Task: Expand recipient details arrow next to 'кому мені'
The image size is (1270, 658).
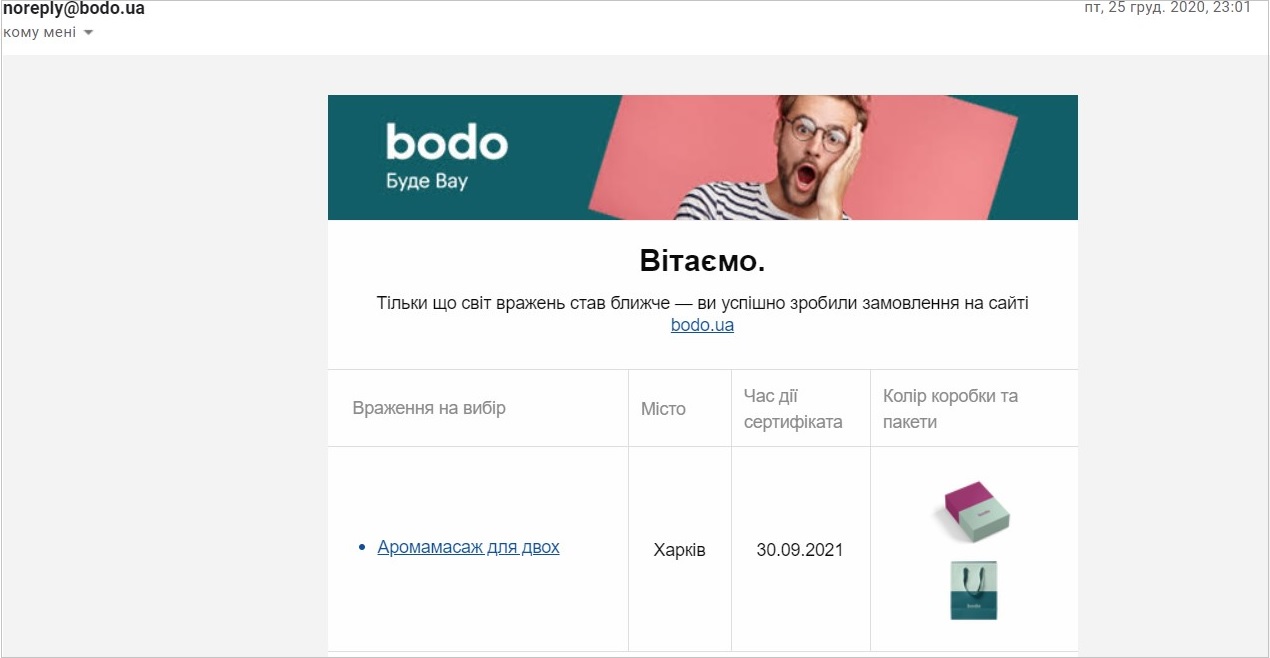Action: 88,33
